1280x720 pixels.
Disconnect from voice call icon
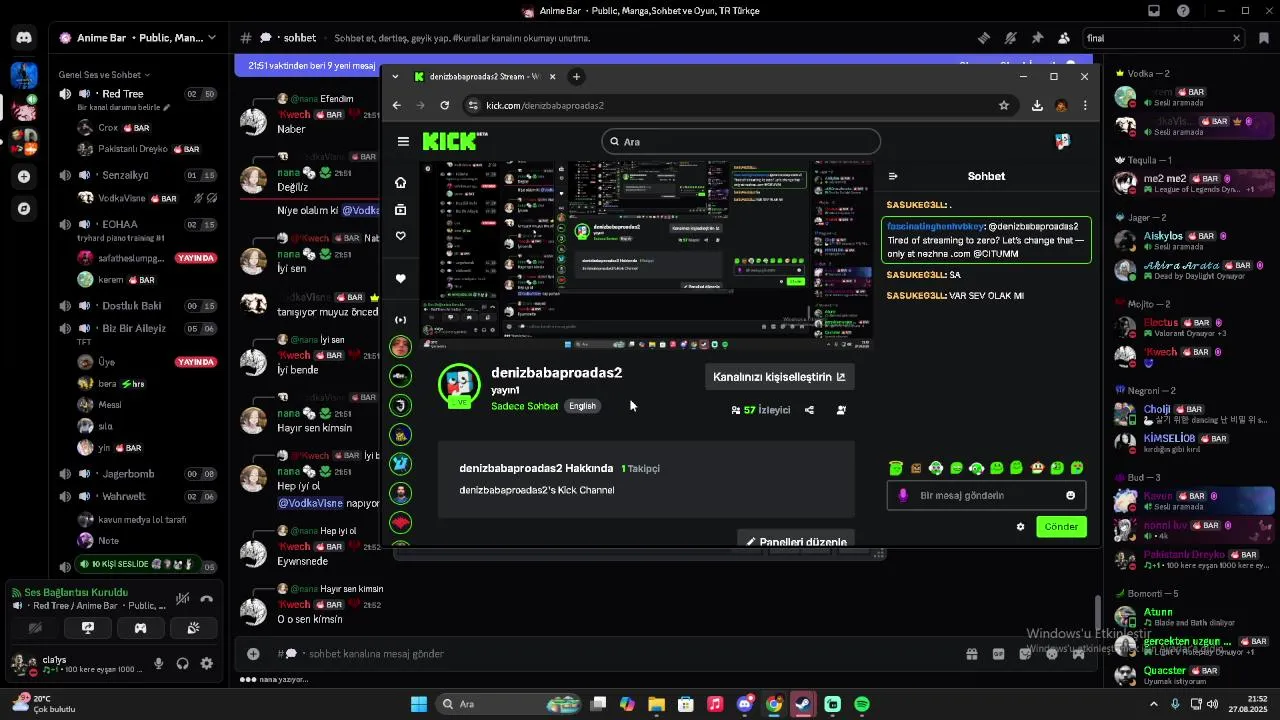click(207, 599)
